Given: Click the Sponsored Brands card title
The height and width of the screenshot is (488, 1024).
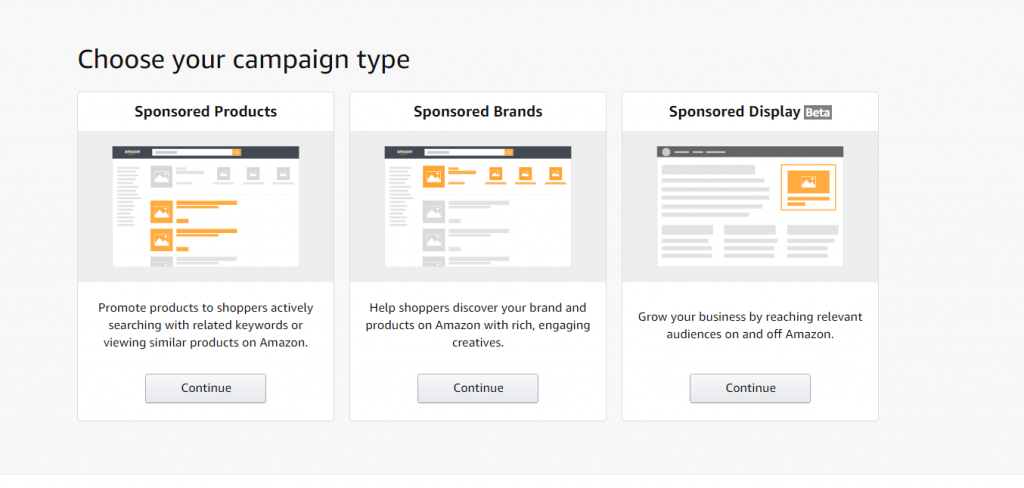Looking at the screenshot, I should pyautogui.click(x=478, y=112).
